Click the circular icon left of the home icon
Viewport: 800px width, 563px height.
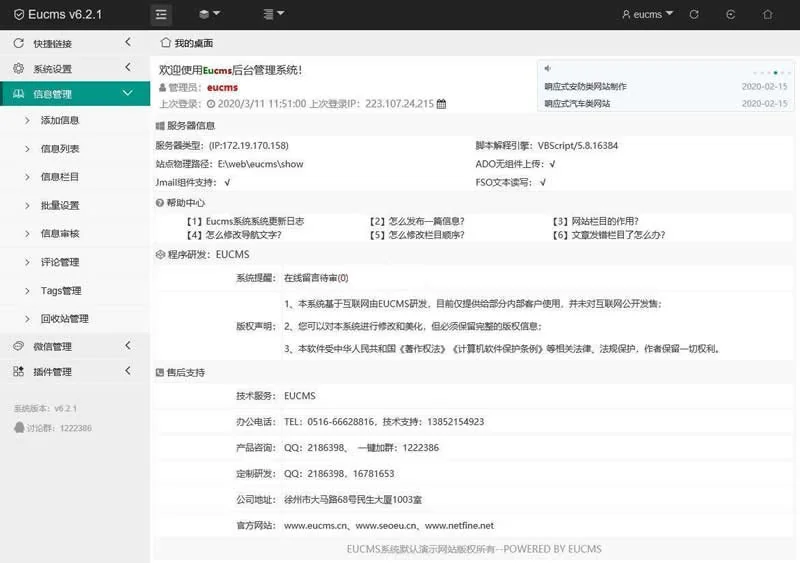[x=731, y=14]
